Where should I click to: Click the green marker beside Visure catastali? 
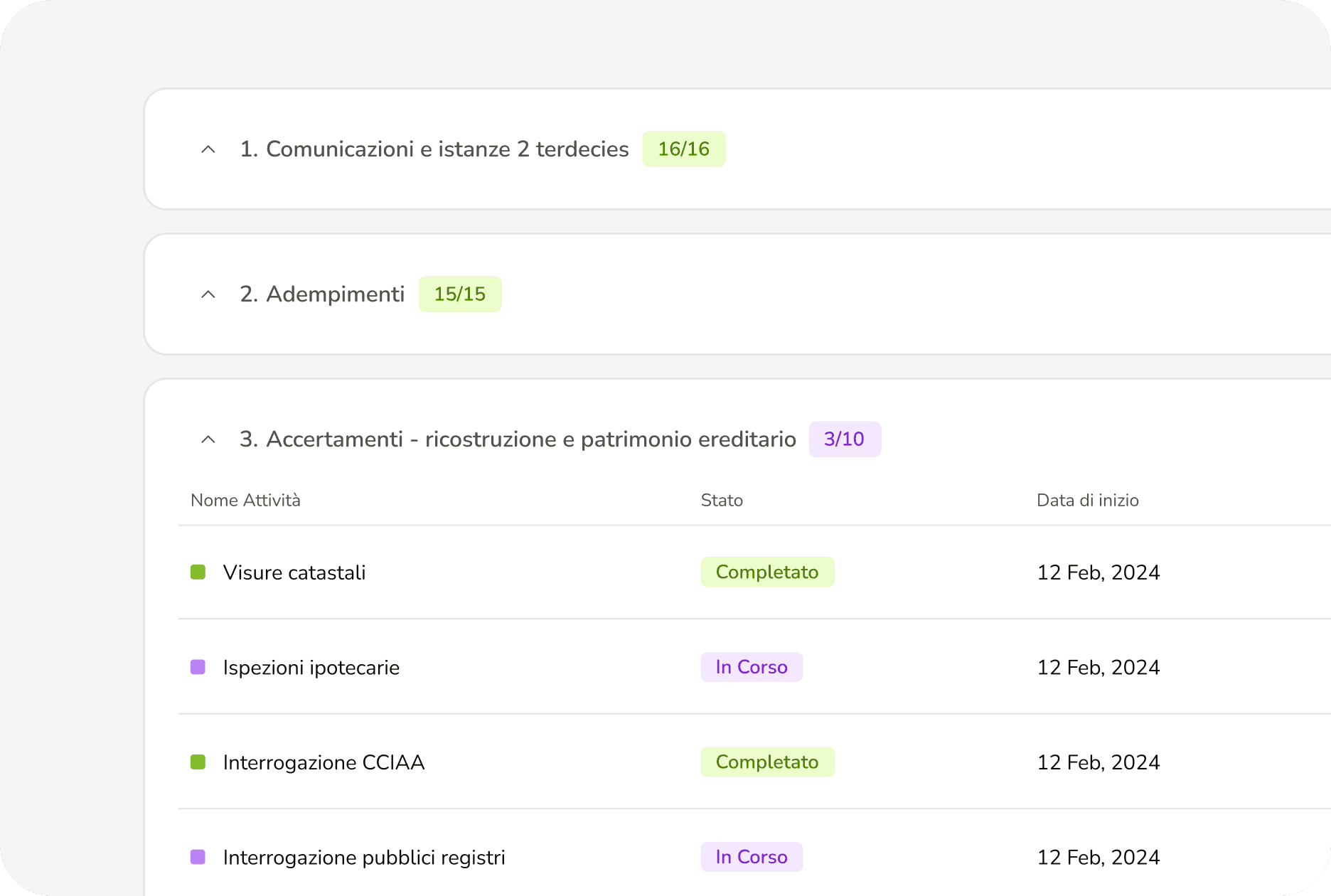click(198, 572)
